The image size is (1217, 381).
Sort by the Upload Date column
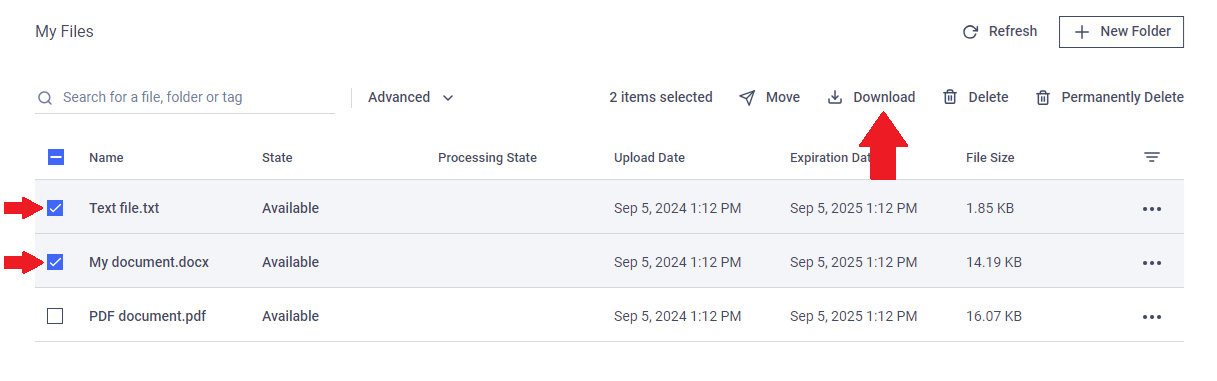649,158
